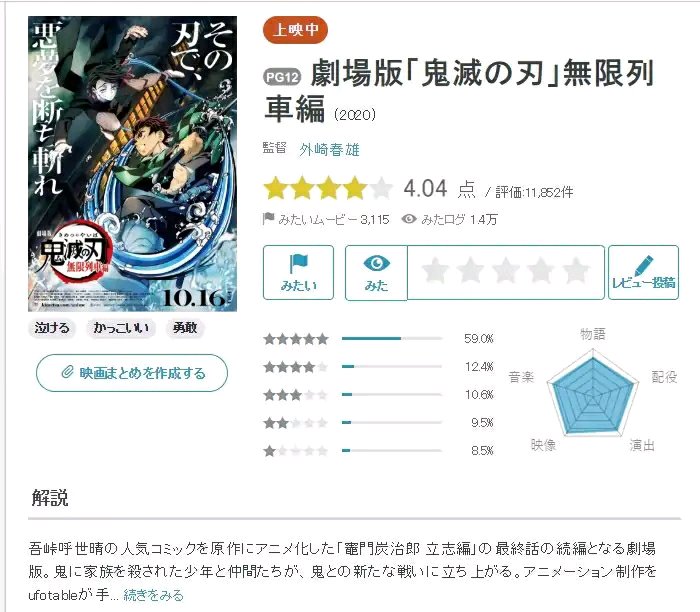Rate the movie five stars

click(x=575, y=271)
